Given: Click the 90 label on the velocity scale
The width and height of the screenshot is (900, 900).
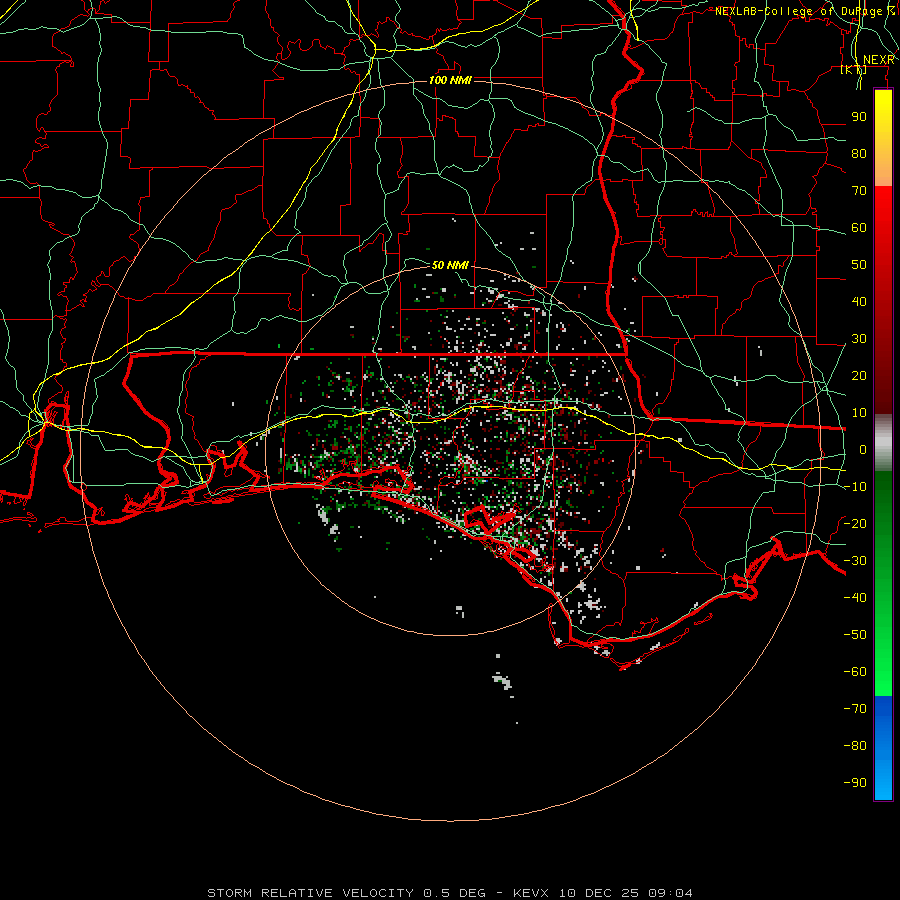Looking at the screenshot, I should [x=859, y=117].
